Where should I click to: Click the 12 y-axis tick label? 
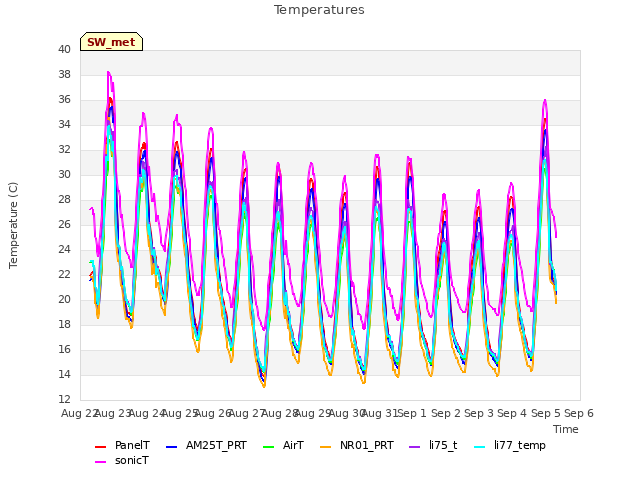pos(64,399)
